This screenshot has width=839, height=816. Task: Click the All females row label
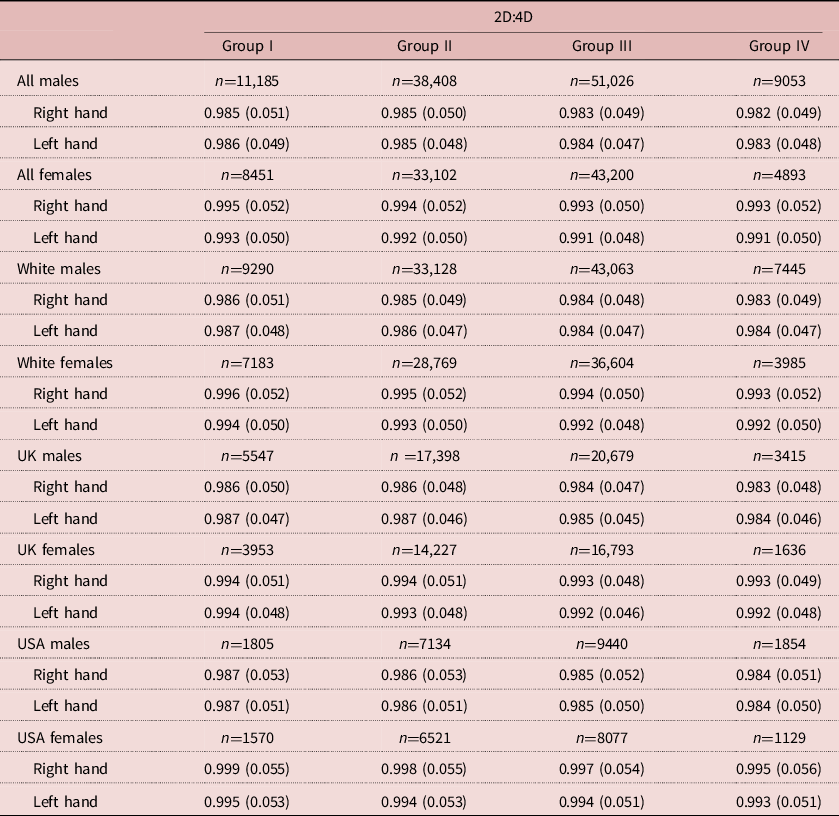(x=54, y=175)
